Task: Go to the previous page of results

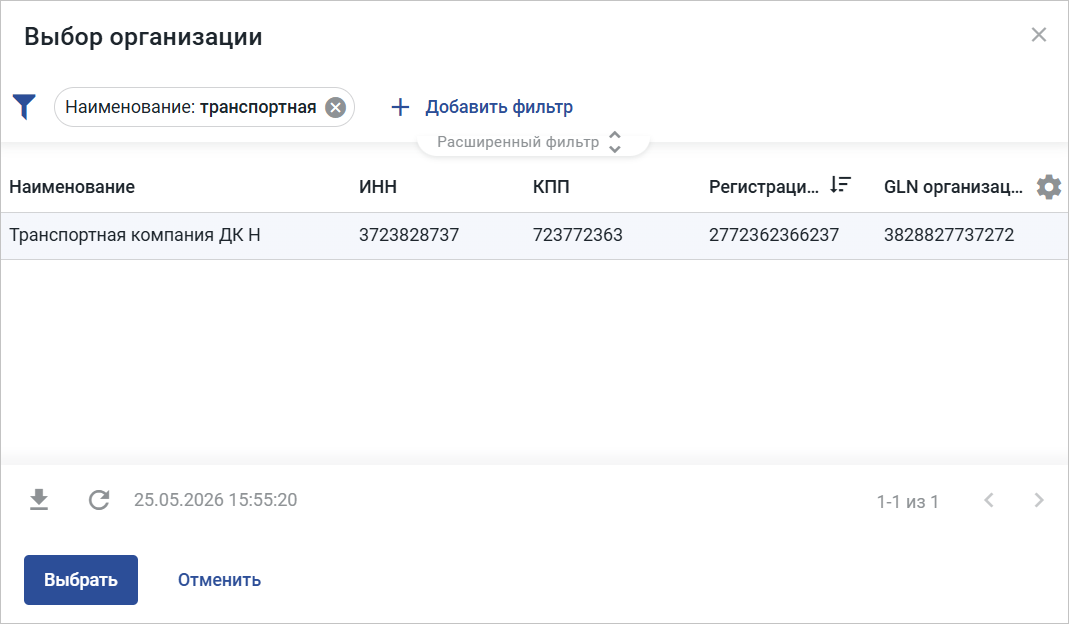Action: [x=989, y=500]
